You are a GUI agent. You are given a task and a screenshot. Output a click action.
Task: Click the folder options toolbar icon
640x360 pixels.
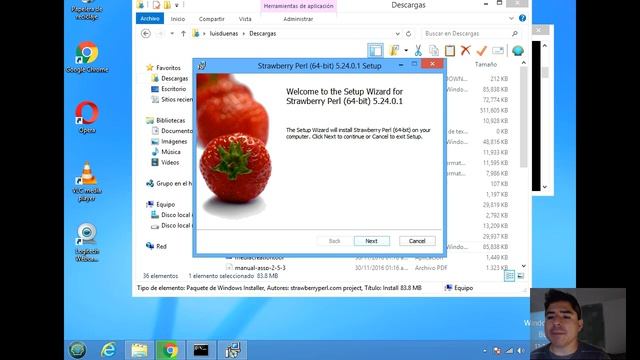coord(394,51)
